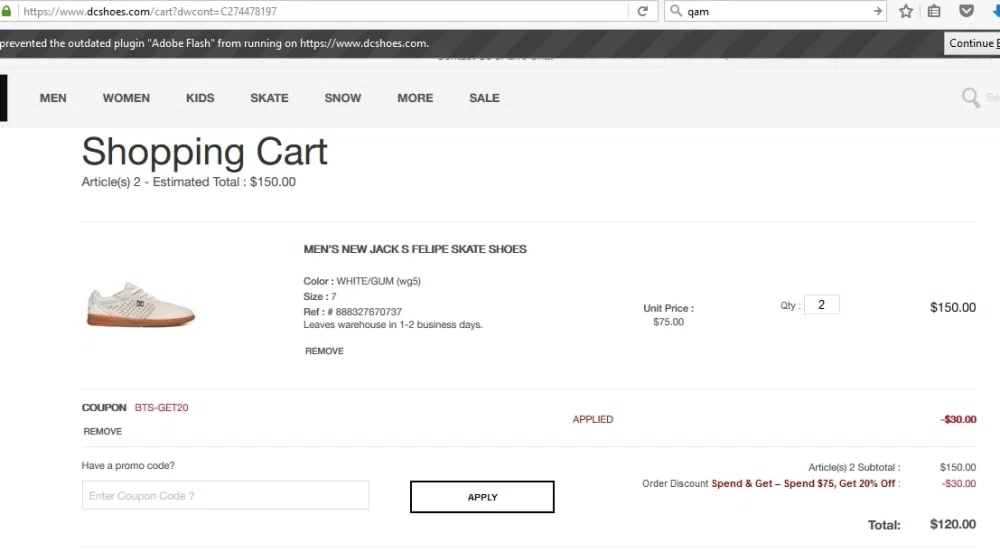Screen dimensions: 1000x552
Task: Click the Spend & Get discount description
Action: coord(803,484)
